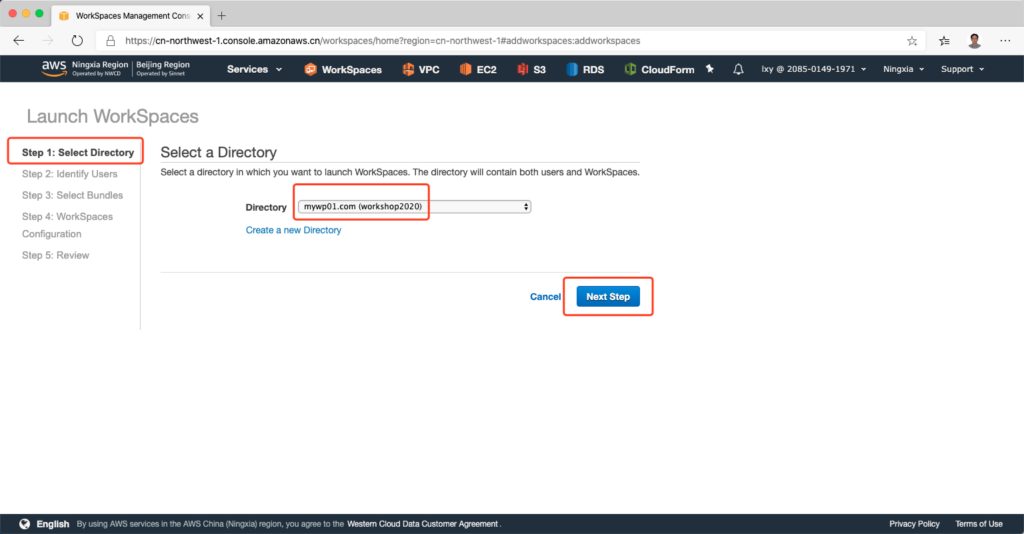Screen dimensions: 1024x534
Task: Expand the Services dropdown menu
Action: pos(254,69)
